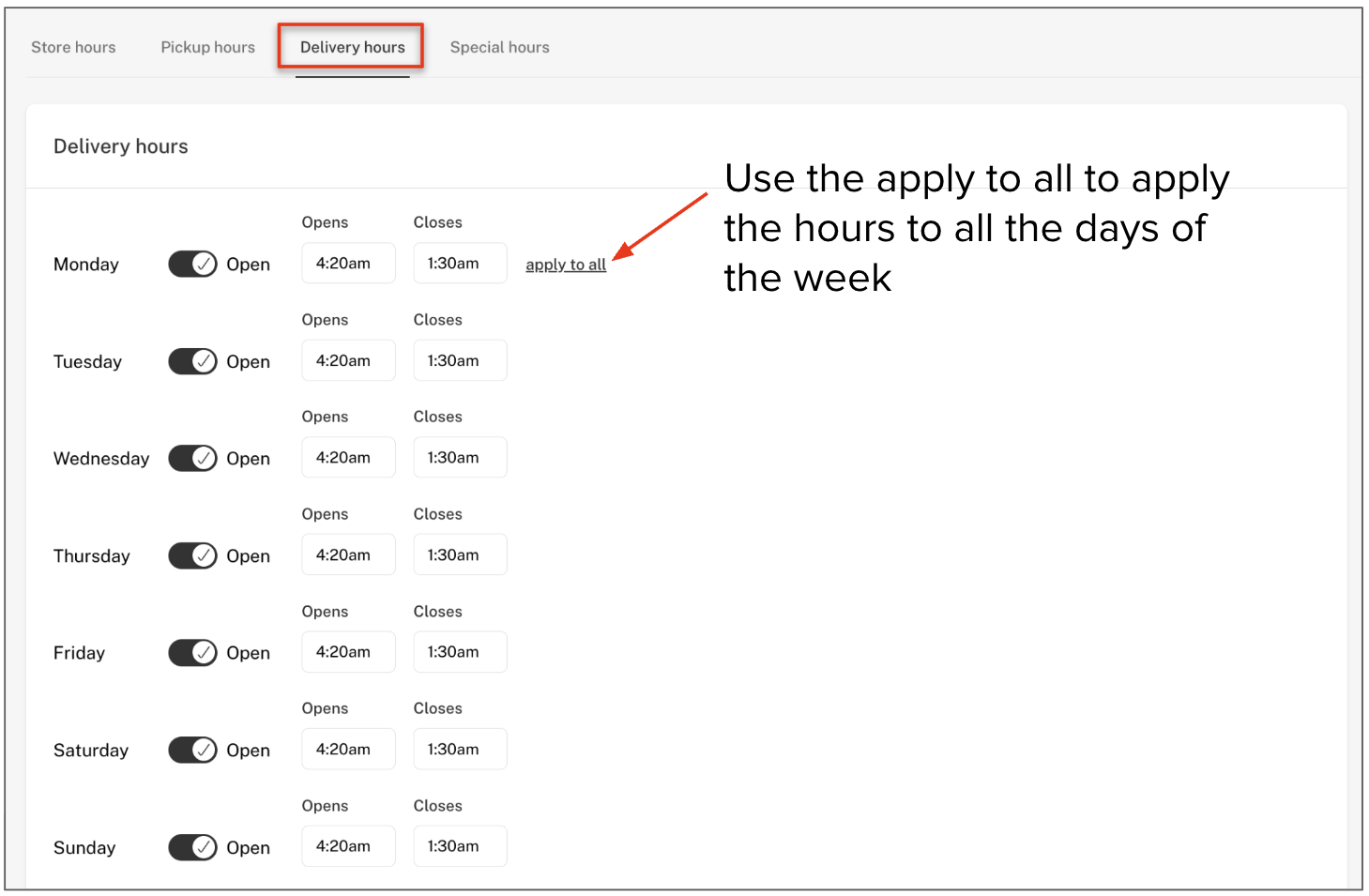
Task: Edit Monday closing time field
Action: [x=460, y=264]
